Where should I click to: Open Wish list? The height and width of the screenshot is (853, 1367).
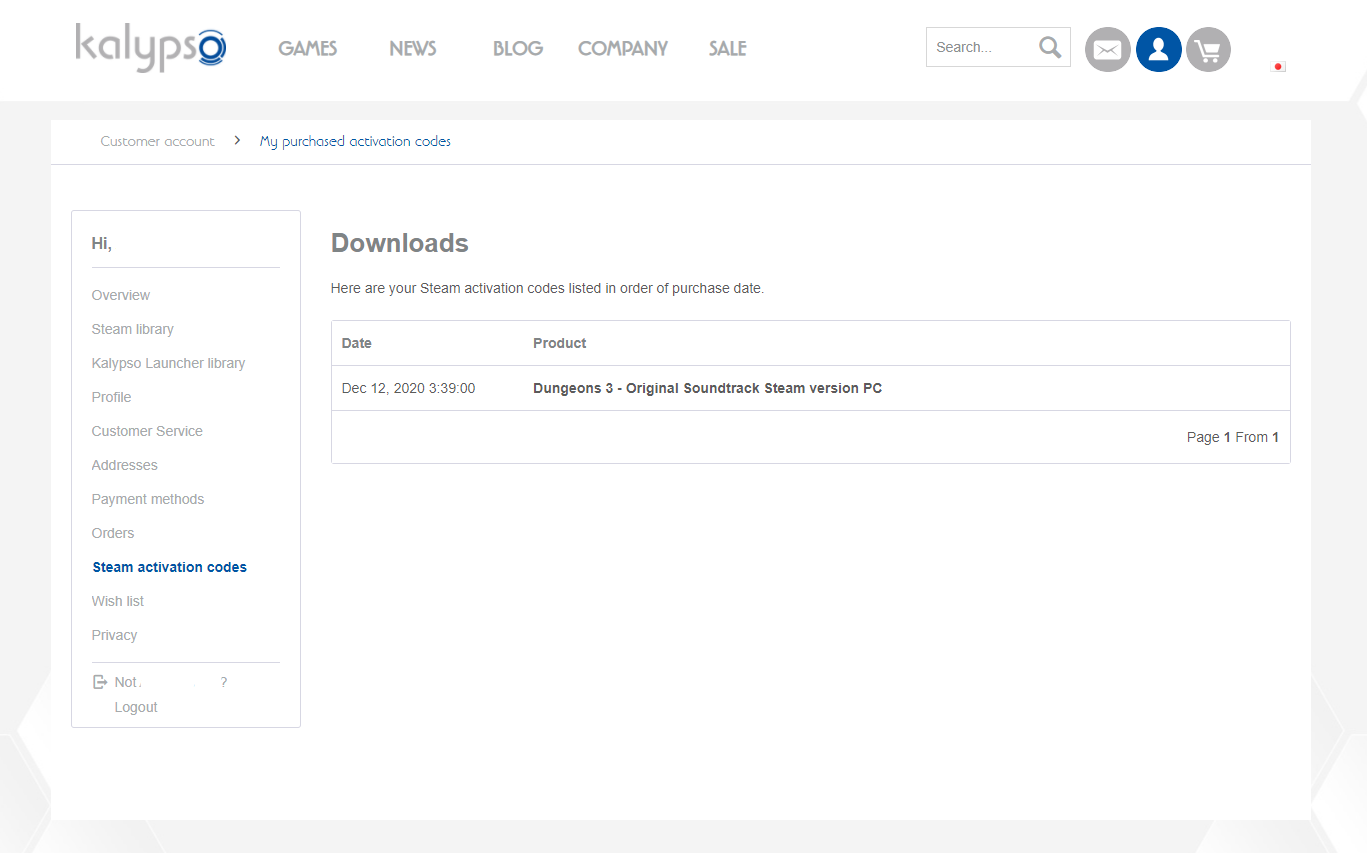pos(118,601)
